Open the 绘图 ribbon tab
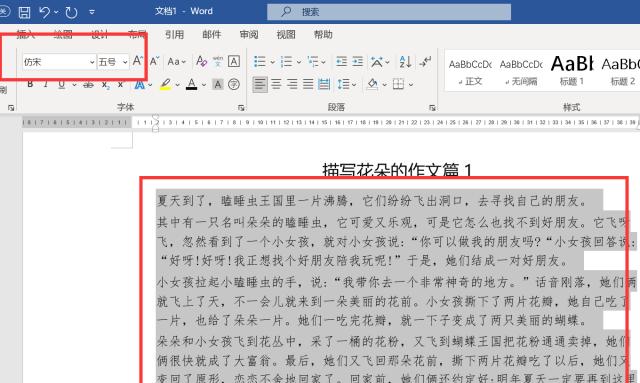Screen dimensions: 640x383 click(x=63, y=35)
